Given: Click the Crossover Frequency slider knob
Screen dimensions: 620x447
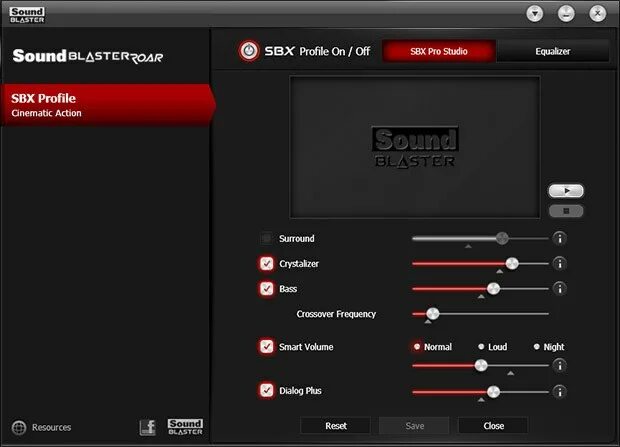Looking at the screenshot, I should (x=433, y=314).
